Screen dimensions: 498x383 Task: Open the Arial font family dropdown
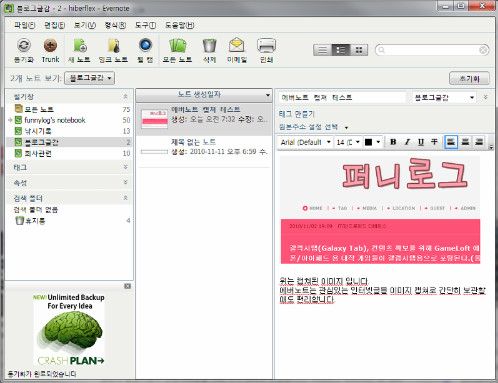click(x=305, y=142)
